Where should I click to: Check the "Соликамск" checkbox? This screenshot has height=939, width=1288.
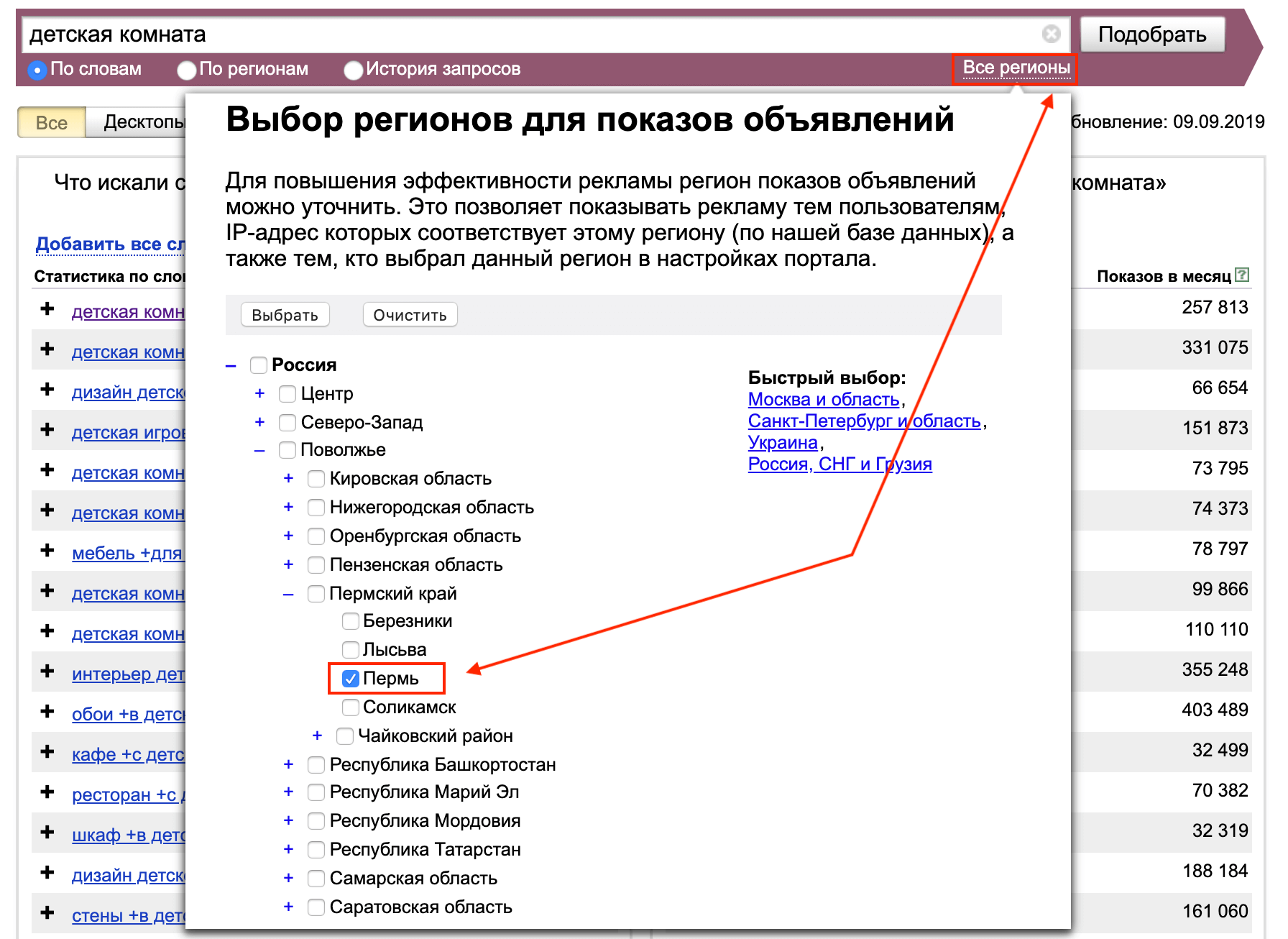pyautogui.click(x=350, y=707)
